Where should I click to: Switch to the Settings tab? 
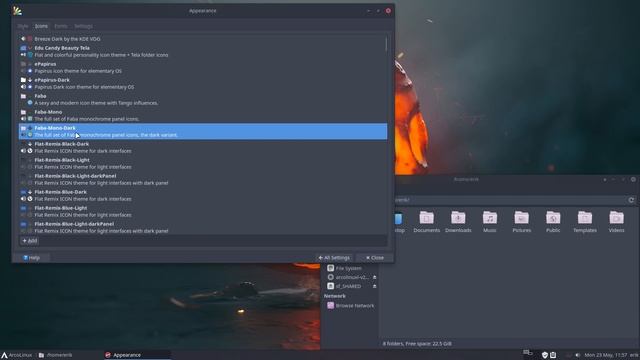pyautogui.click(x=83, y=26)
